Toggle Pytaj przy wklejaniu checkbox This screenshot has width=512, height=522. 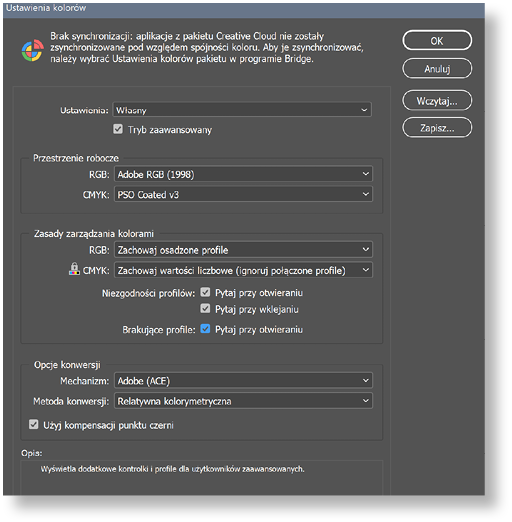tap(205, 309)
